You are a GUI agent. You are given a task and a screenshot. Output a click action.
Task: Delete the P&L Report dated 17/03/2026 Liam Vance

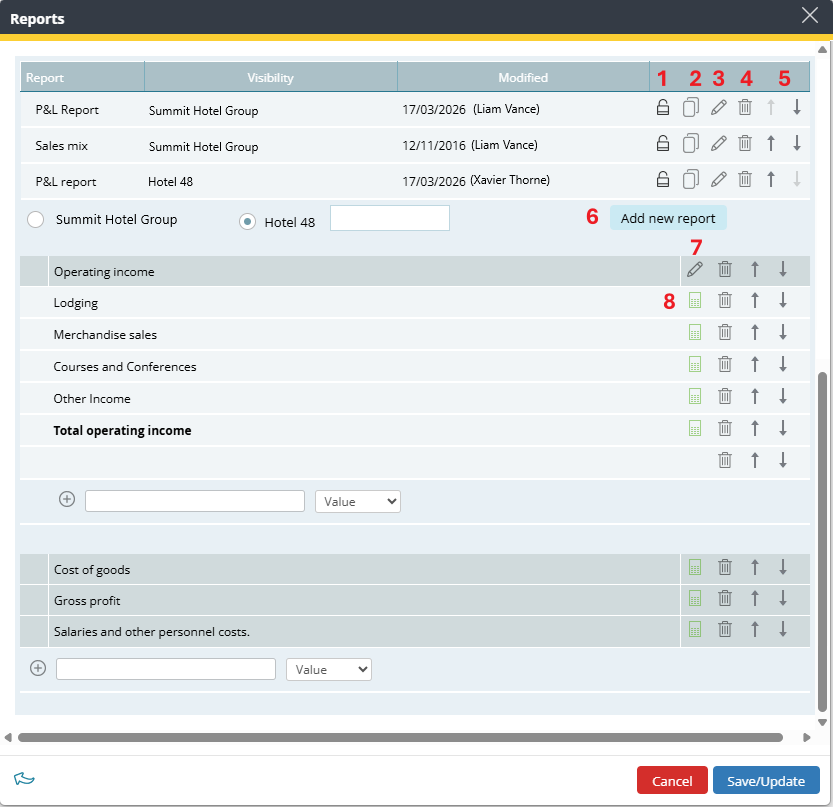point(745,107)
